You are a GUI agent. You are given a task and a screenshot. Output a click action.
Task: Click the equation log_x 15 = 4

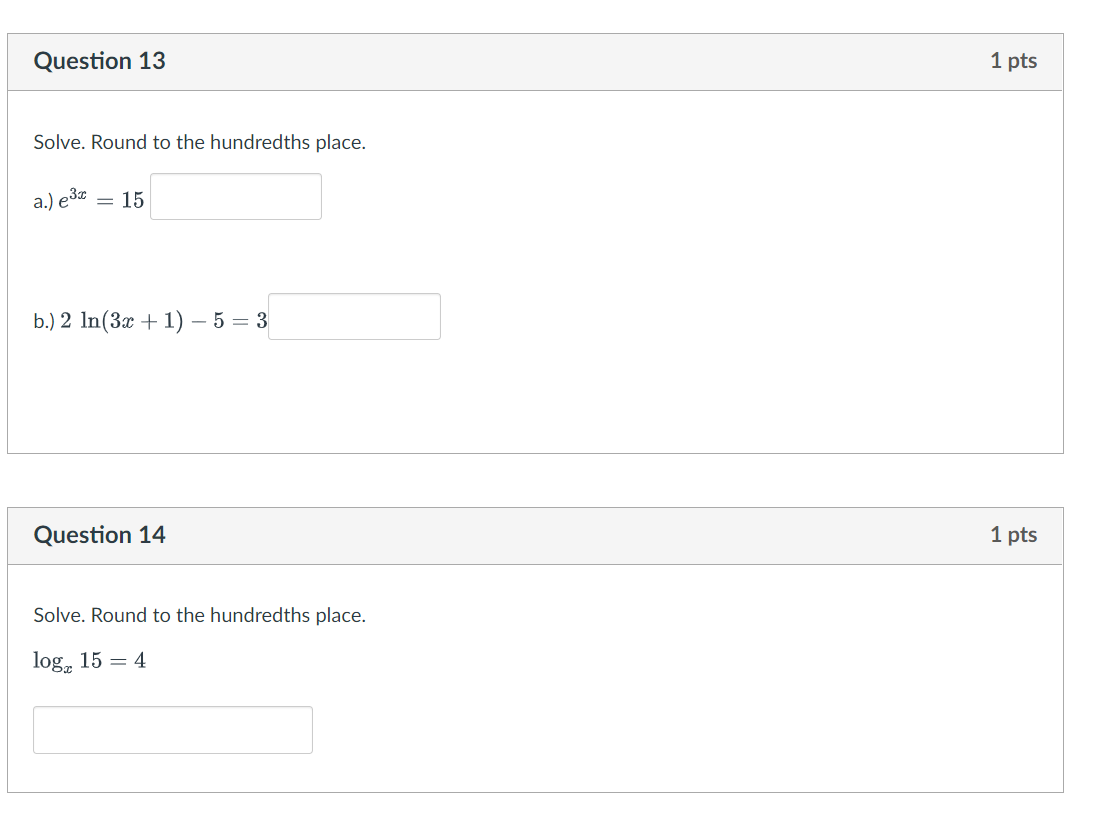point(89,660)
